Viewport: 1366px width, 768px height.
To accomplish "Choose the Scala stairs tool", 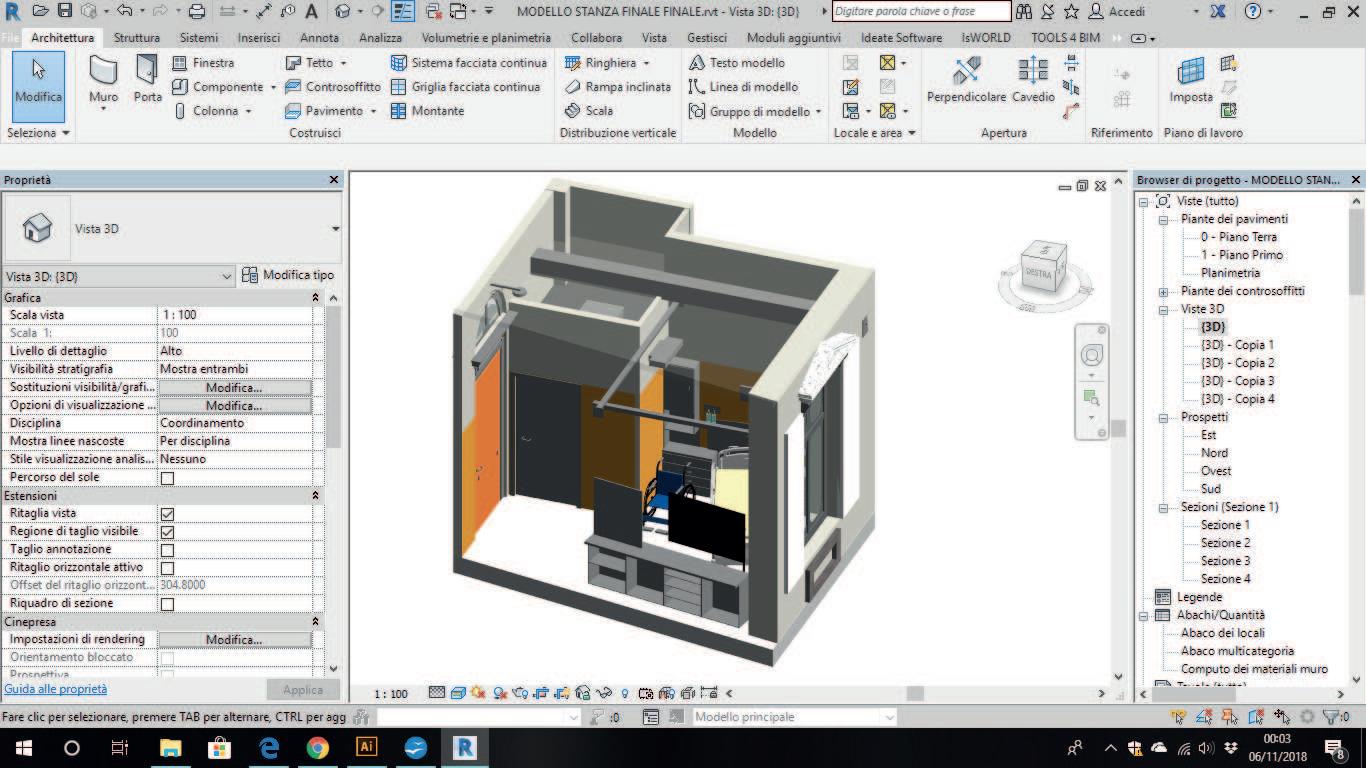I will click(x=589, y=111).
